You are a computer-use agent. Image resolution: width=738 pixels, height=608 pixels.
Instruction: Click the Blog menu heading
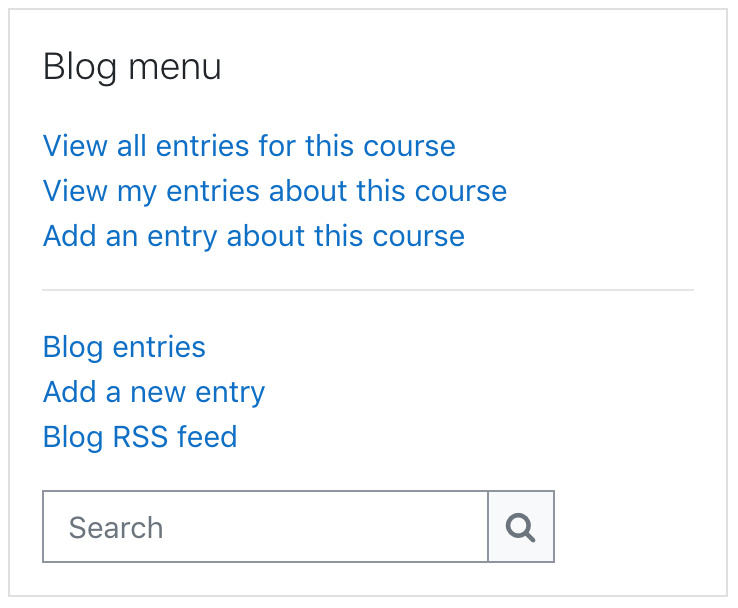[132, 68]
